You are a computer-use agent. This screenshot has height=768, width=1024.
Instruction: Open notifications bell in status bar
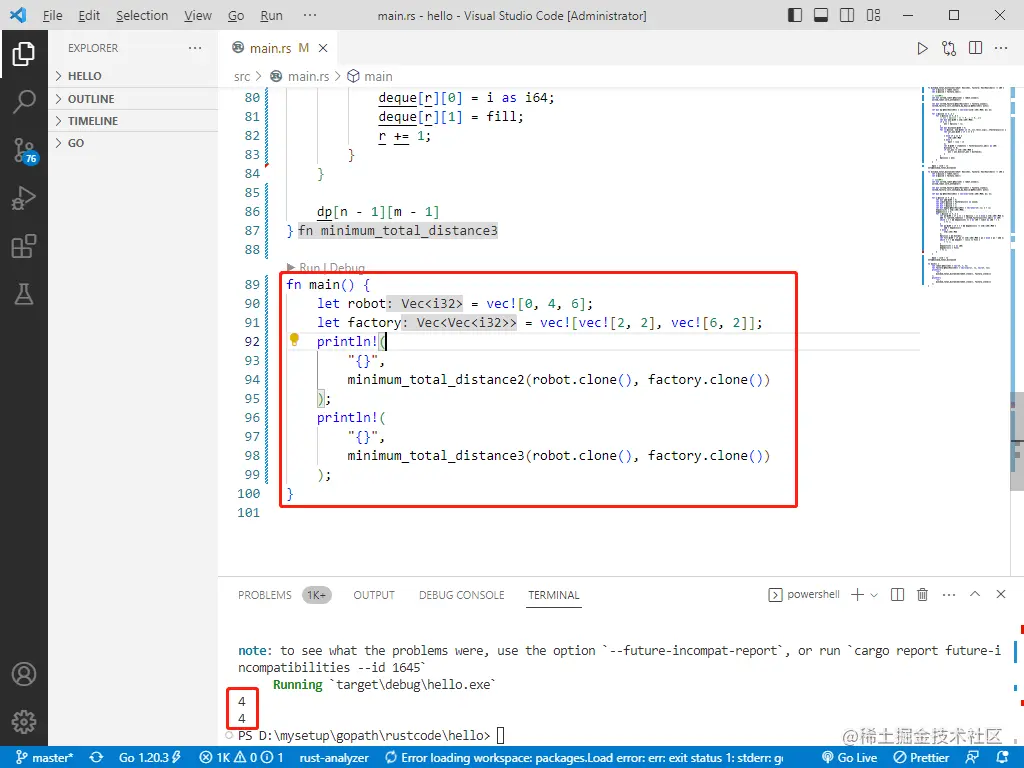pyautogui.click(x=1002, y=758)
